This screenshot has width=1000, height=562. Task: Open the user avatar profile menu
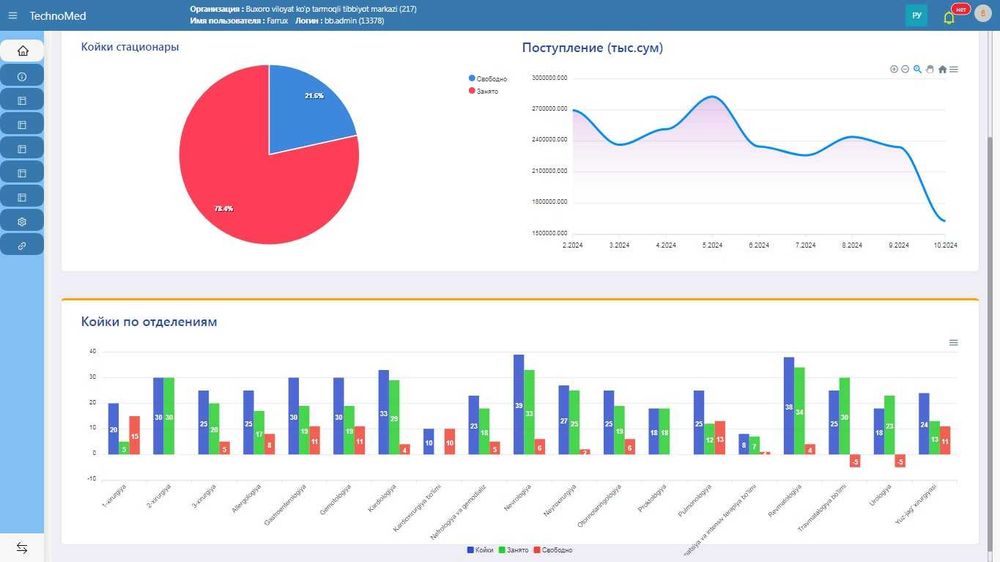tap(983, 15)
